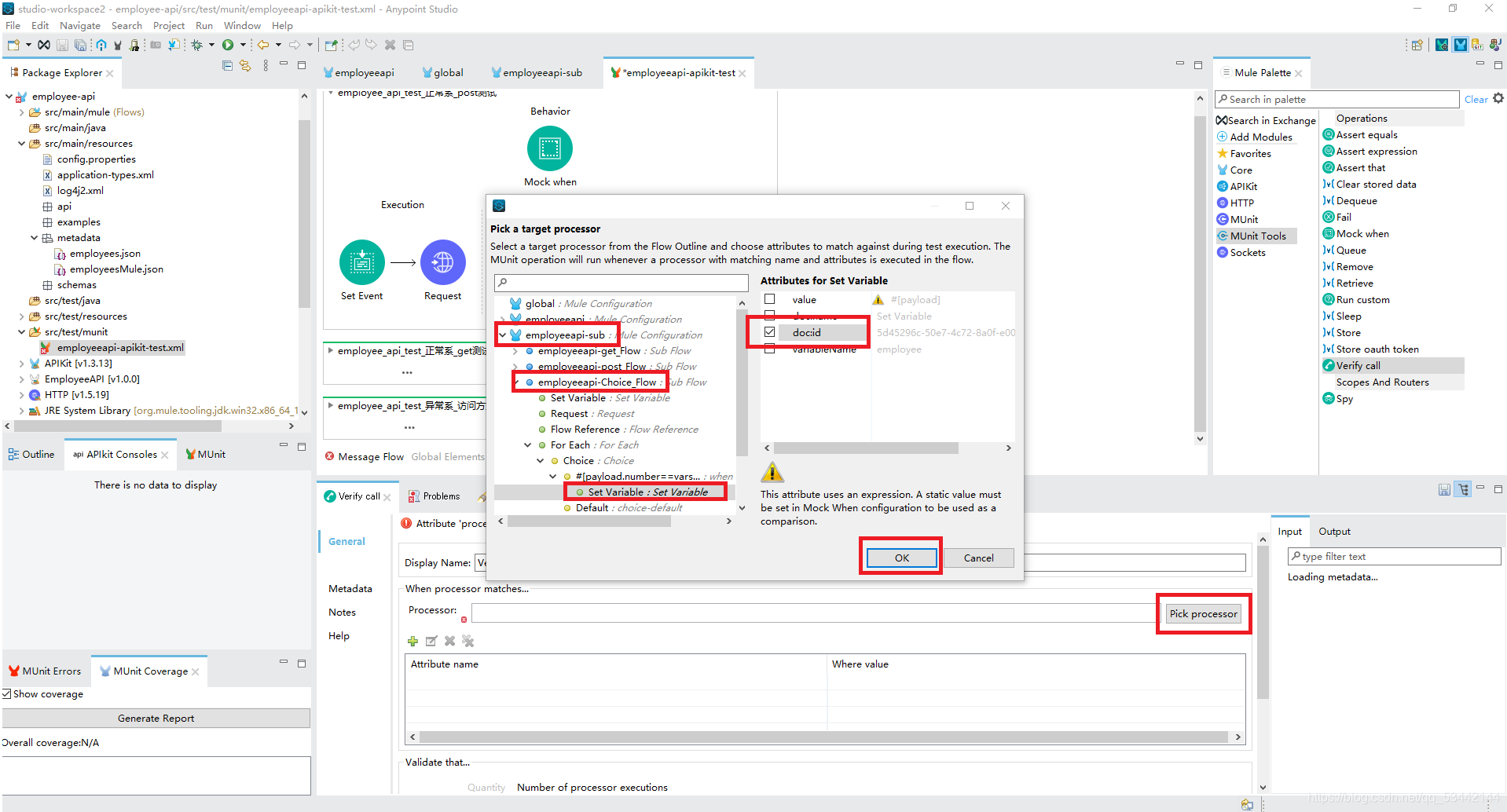
Task: Select Mock when operation in palette
Action: click(1362, 234)
